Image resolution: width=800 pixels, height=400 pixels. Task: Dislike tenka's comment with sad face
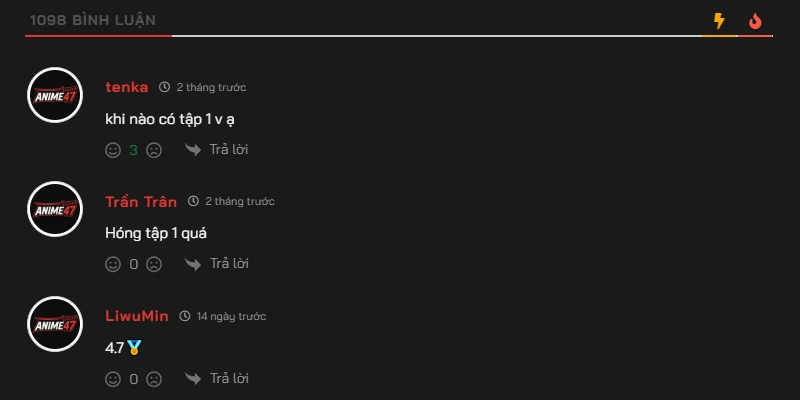coord(154,150)
